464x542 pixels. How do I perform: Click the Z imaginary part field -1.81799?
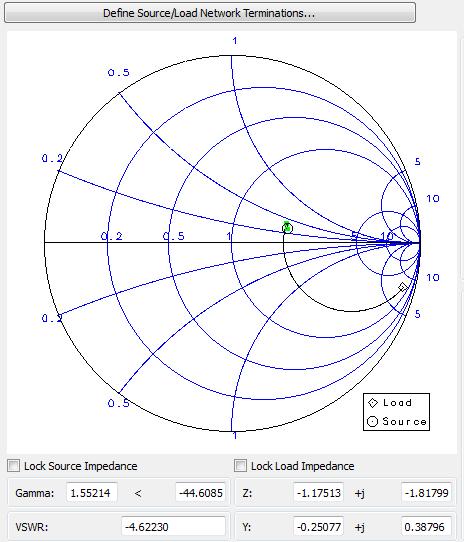[x=426, y=493]
